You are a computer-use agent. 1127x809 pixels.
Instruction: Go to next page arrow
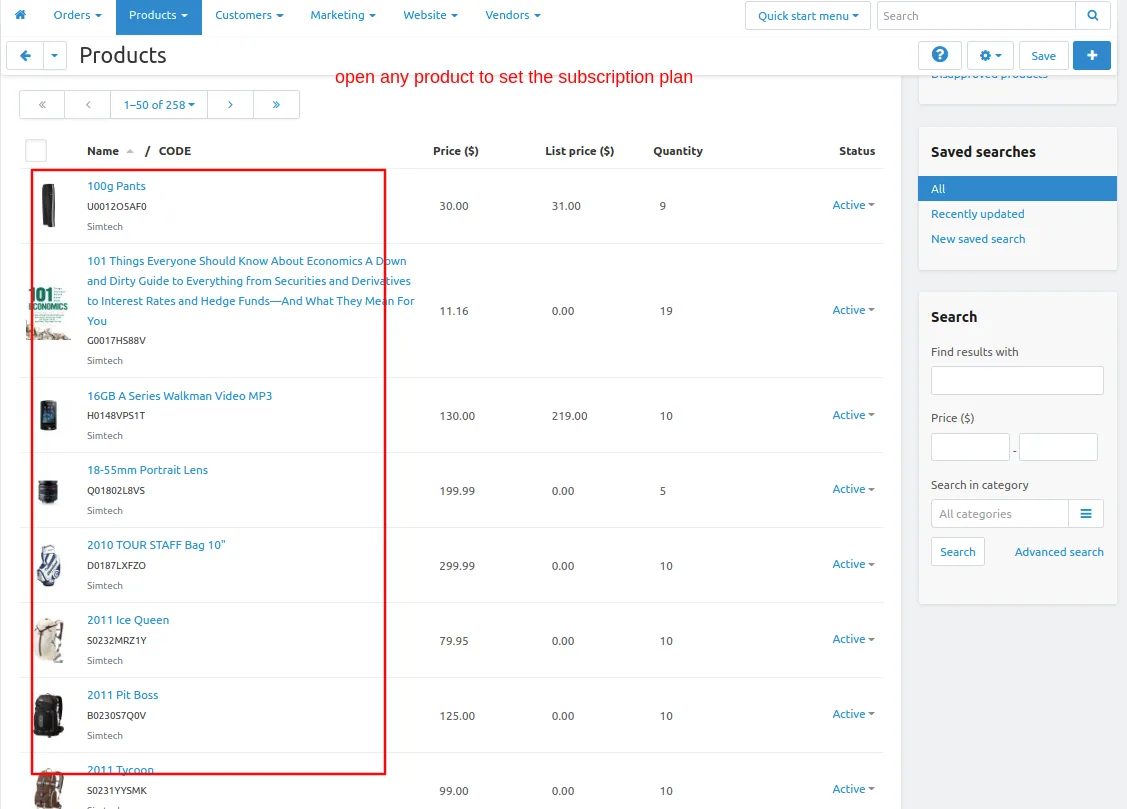tap(230, 105)
